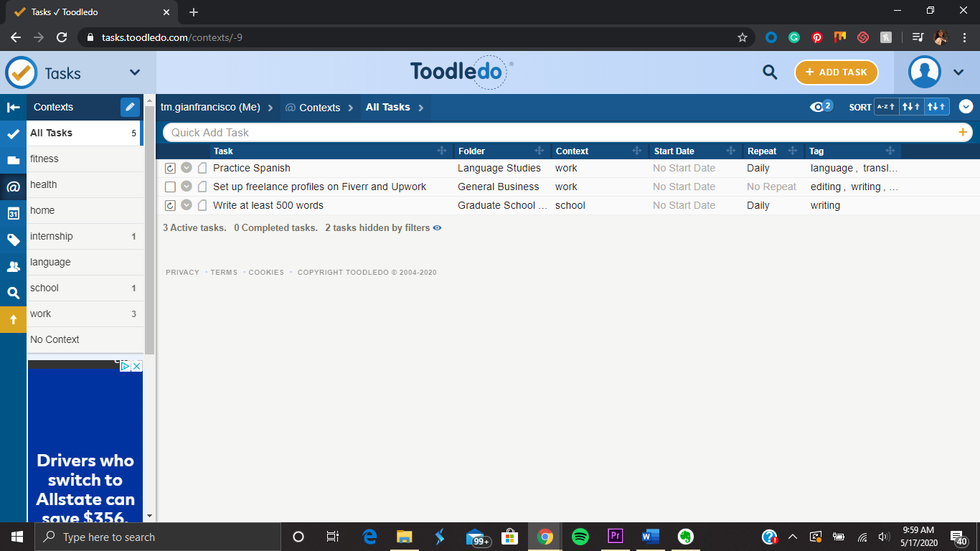
Task: Click into the Quick Add Task field
Action: tap(560, 132)
